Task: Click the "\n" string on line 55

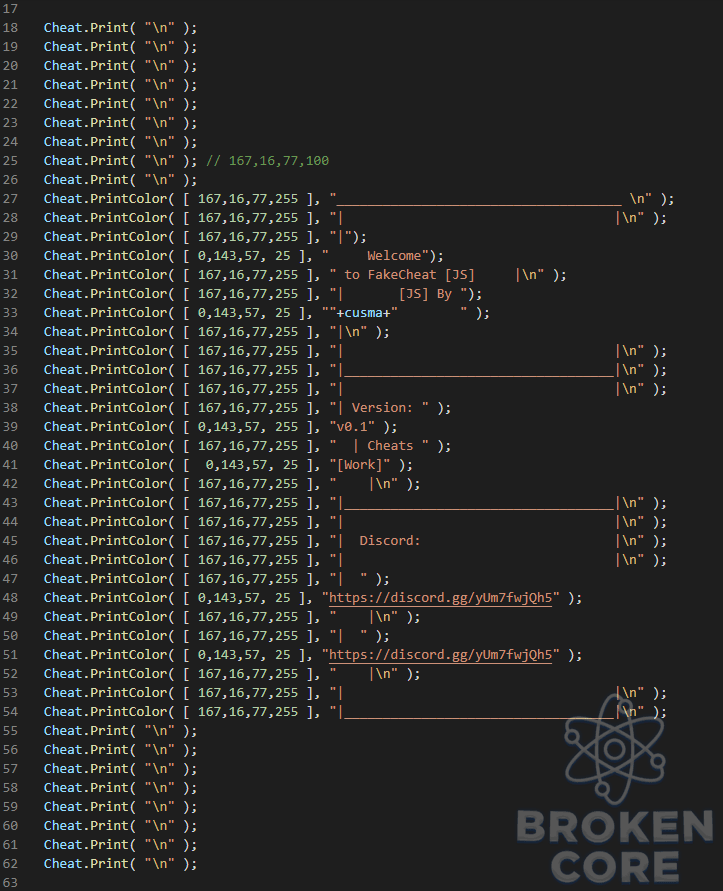Action: point(160,731)
